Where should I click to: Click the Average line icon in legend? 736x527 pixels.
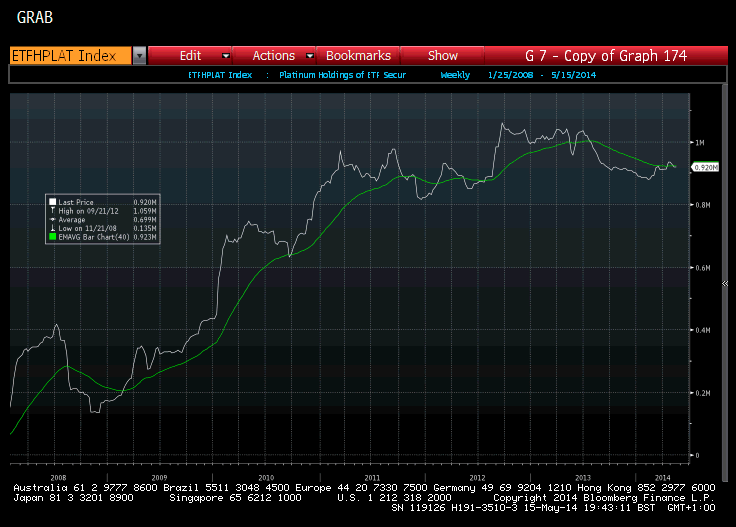(x=53, y=220)
